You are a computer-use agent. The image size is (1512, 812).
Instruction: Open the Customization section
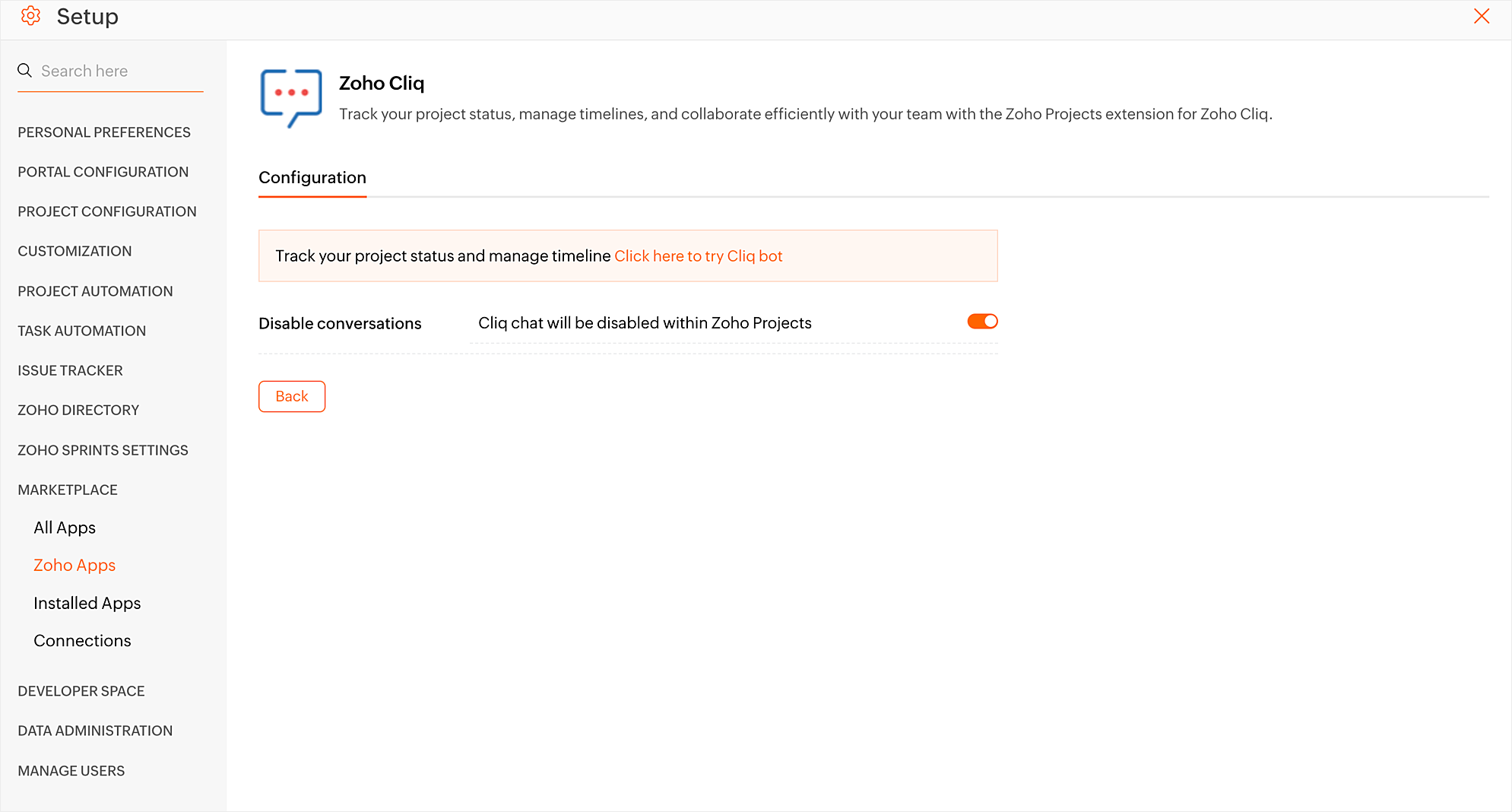(x=74, y=251)
